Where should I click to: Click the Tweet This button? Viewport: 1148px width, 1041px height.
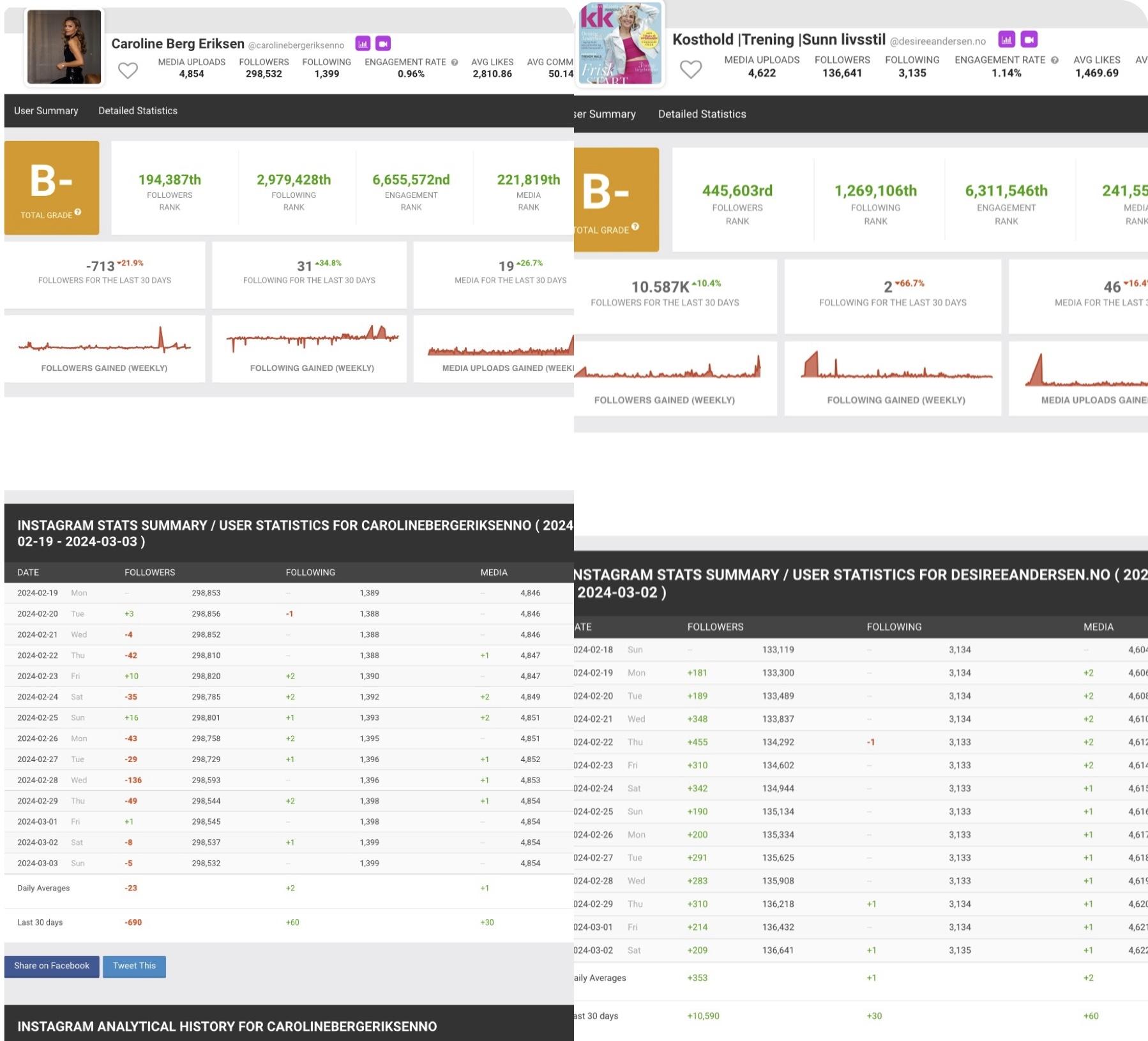(134, 966)
